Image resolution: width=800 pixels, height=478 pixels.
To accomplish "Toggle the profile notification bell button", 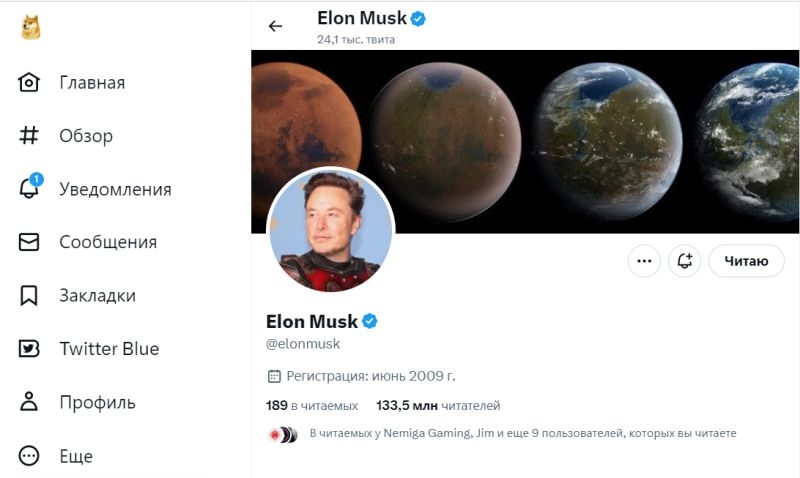I will point(685,261).
